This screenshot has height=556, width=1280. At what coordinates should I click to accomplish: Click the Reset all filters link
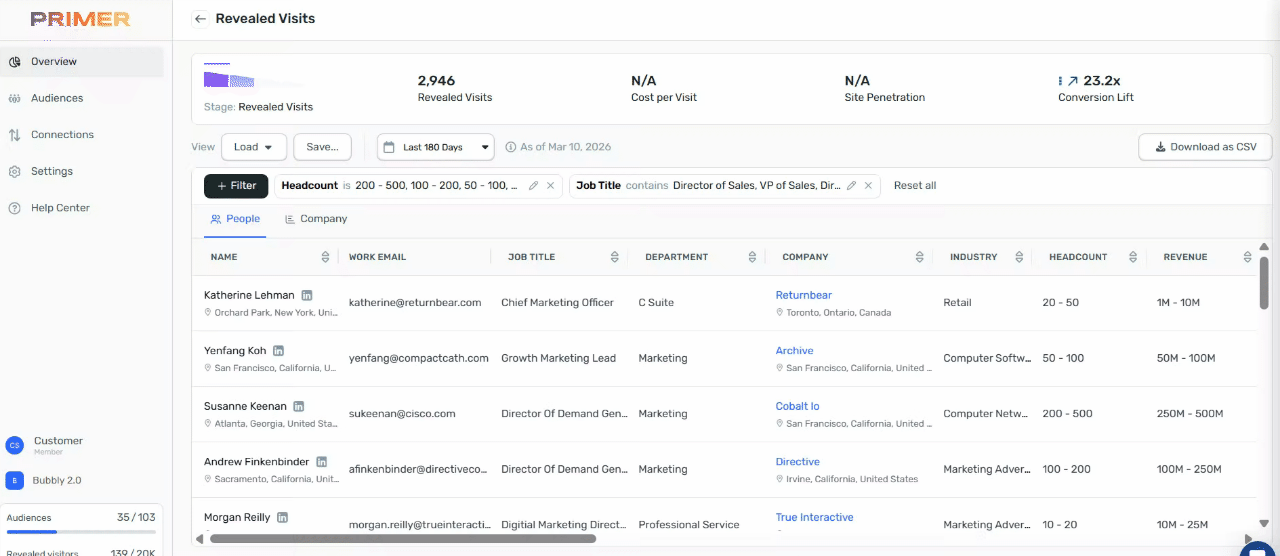click(x=914, y=186)
